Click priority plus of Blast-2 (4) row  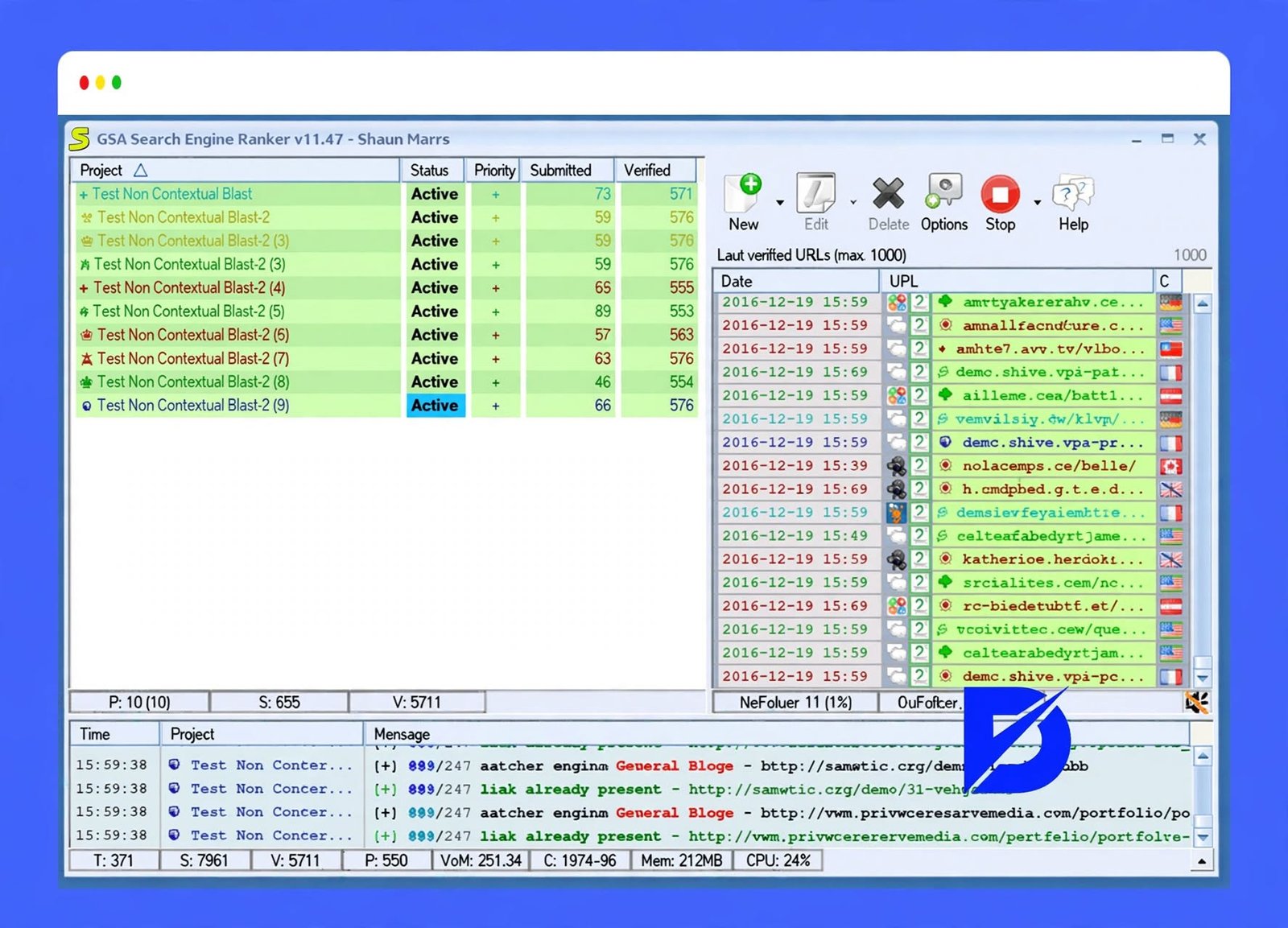(x=495, y=287)
